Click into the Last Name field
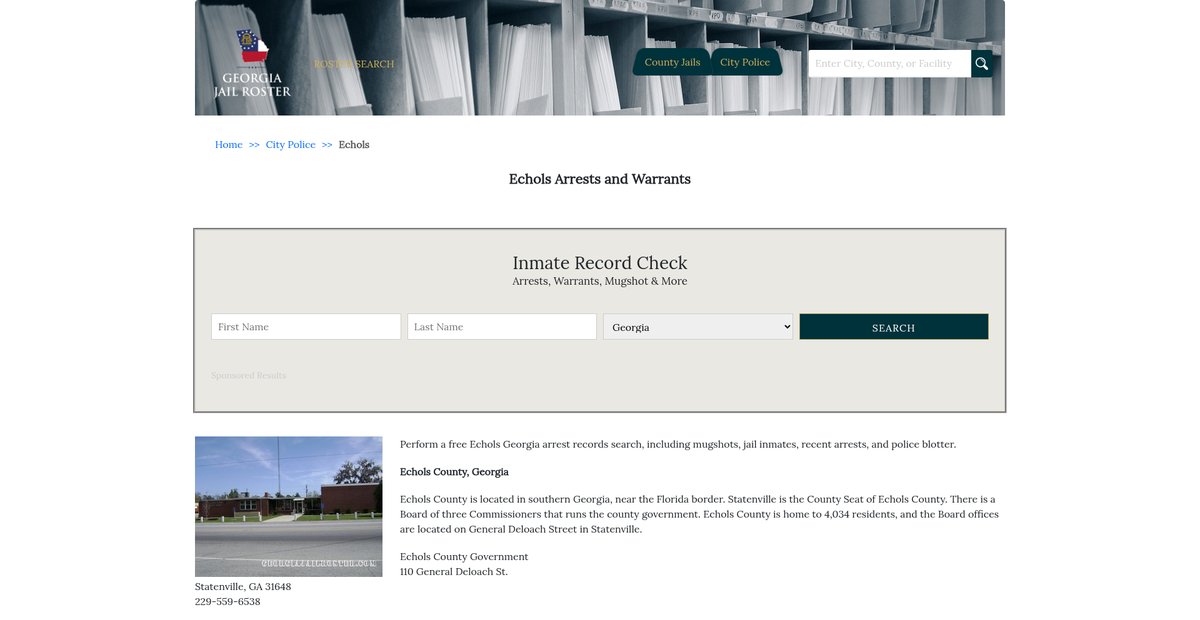1200x620 pixels. [x=502, y=327]
